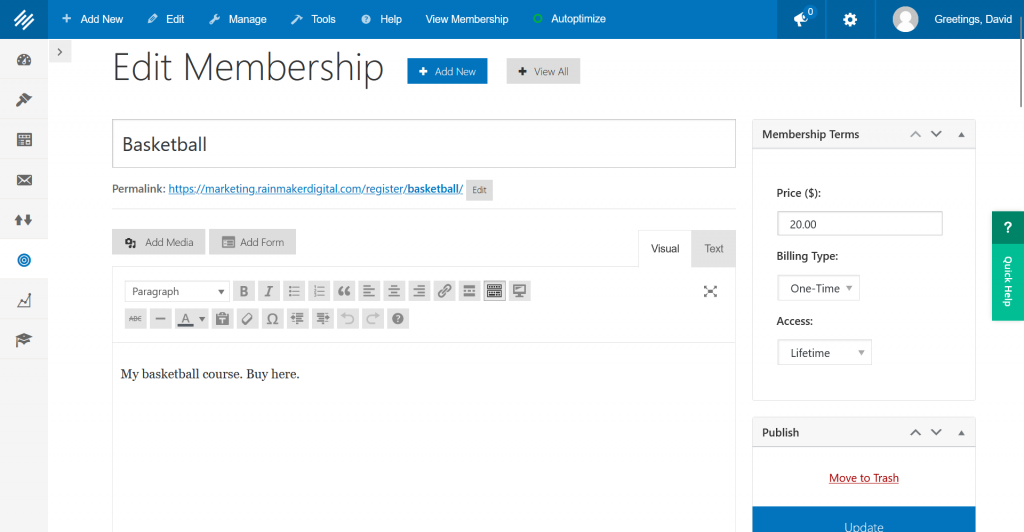The image size is (1024, 532).
Task: Open the up-down arrows icon in sidebar
Action: [x=24, y=220]
